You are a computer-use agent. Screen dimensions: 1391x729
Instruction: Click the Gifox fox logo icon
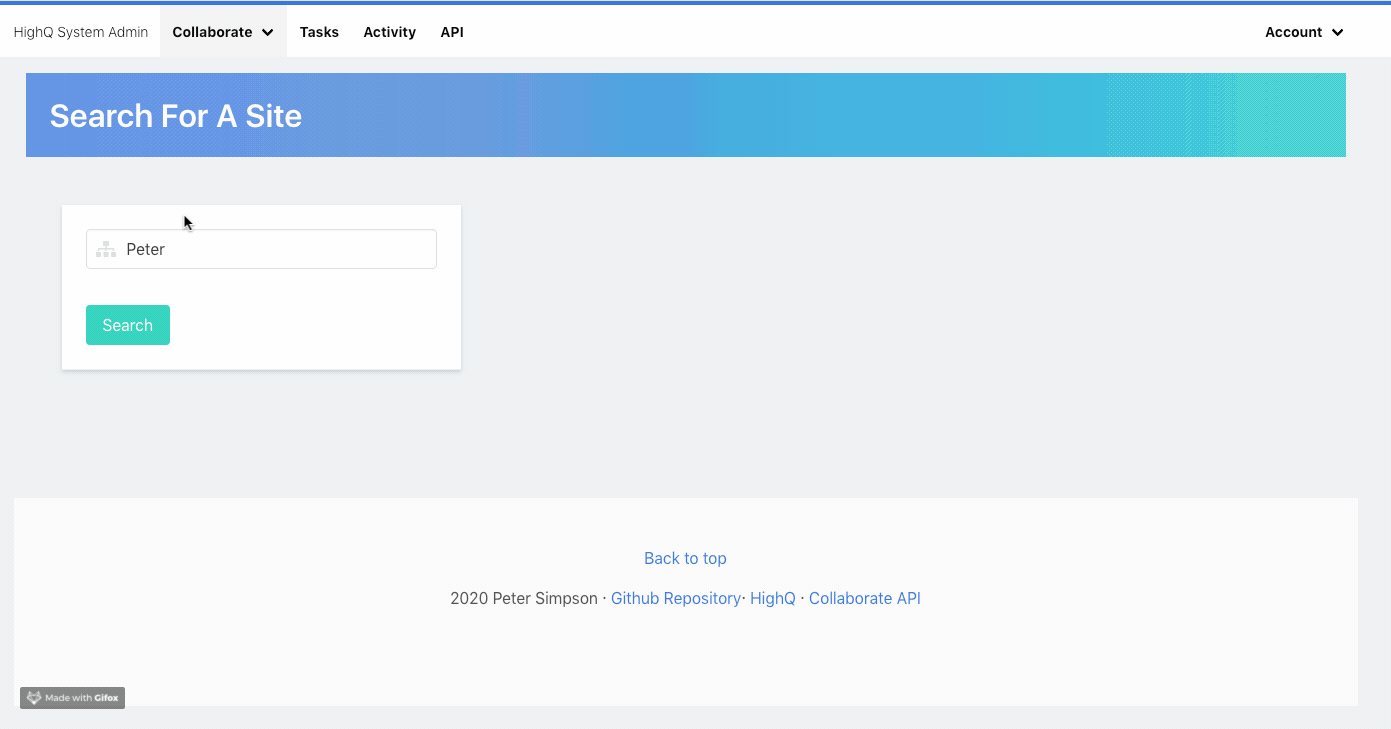pos(34,698)
